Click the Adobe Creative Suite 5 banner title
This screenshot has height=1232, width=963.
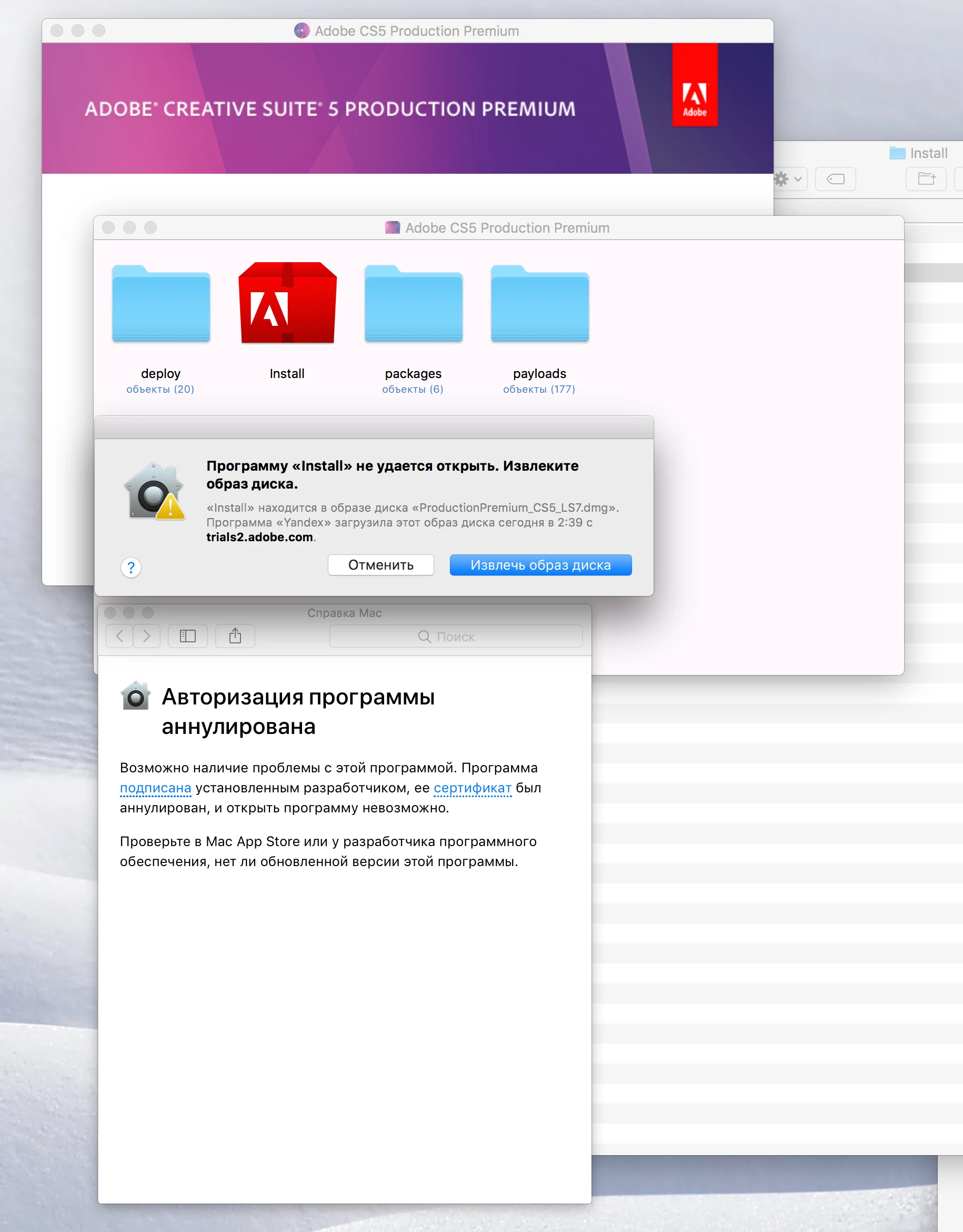point(330,109)
